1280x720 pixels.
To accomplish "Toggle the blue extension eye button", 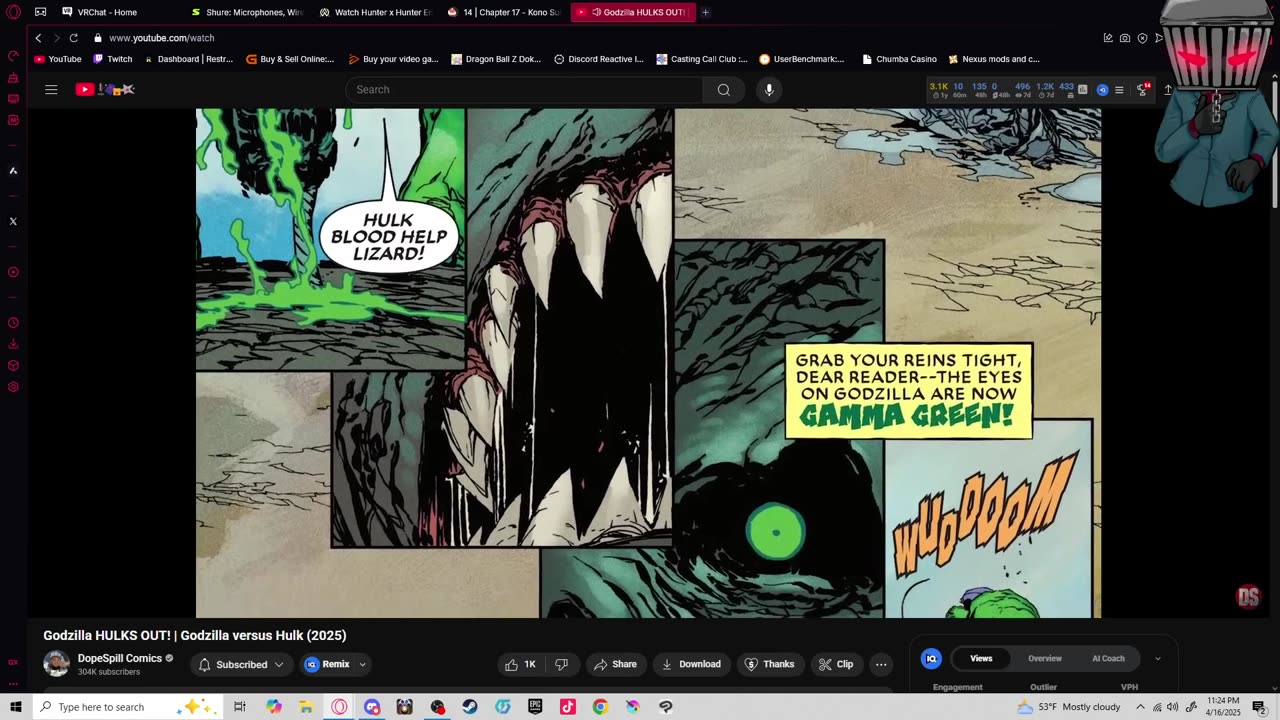I will 1102,90.
